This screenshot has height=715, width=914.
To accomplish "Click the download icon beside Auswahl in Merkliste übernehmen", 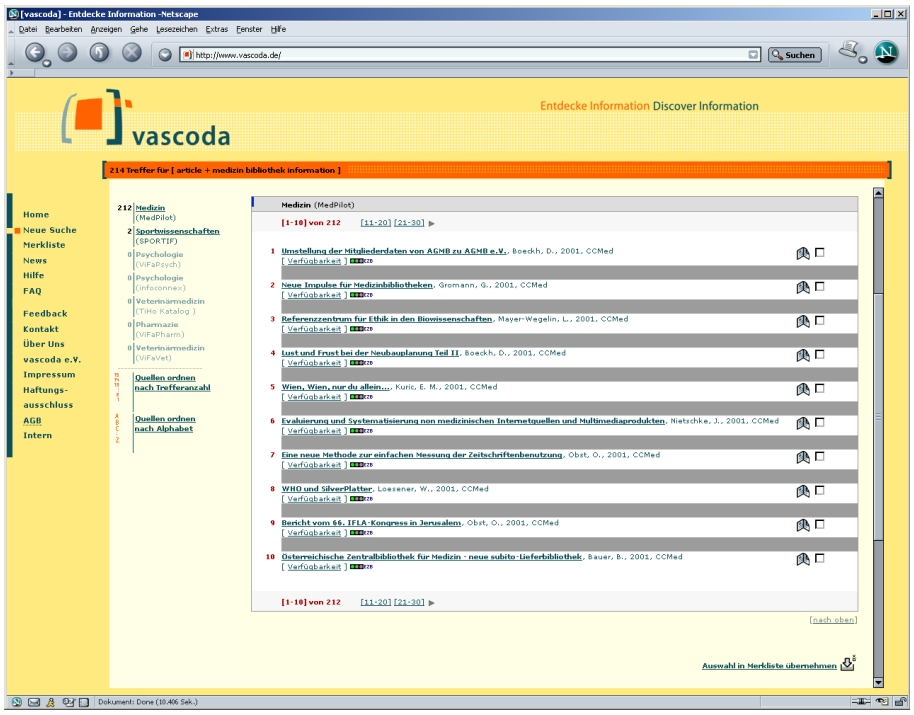I will coord(848,663).
